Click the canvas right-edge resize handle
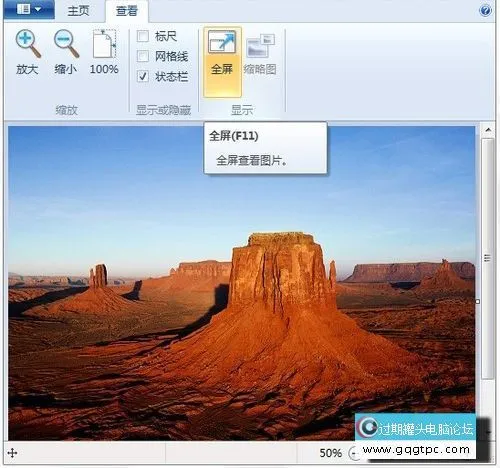Viewport: 500px width, 468px height. 478,301
